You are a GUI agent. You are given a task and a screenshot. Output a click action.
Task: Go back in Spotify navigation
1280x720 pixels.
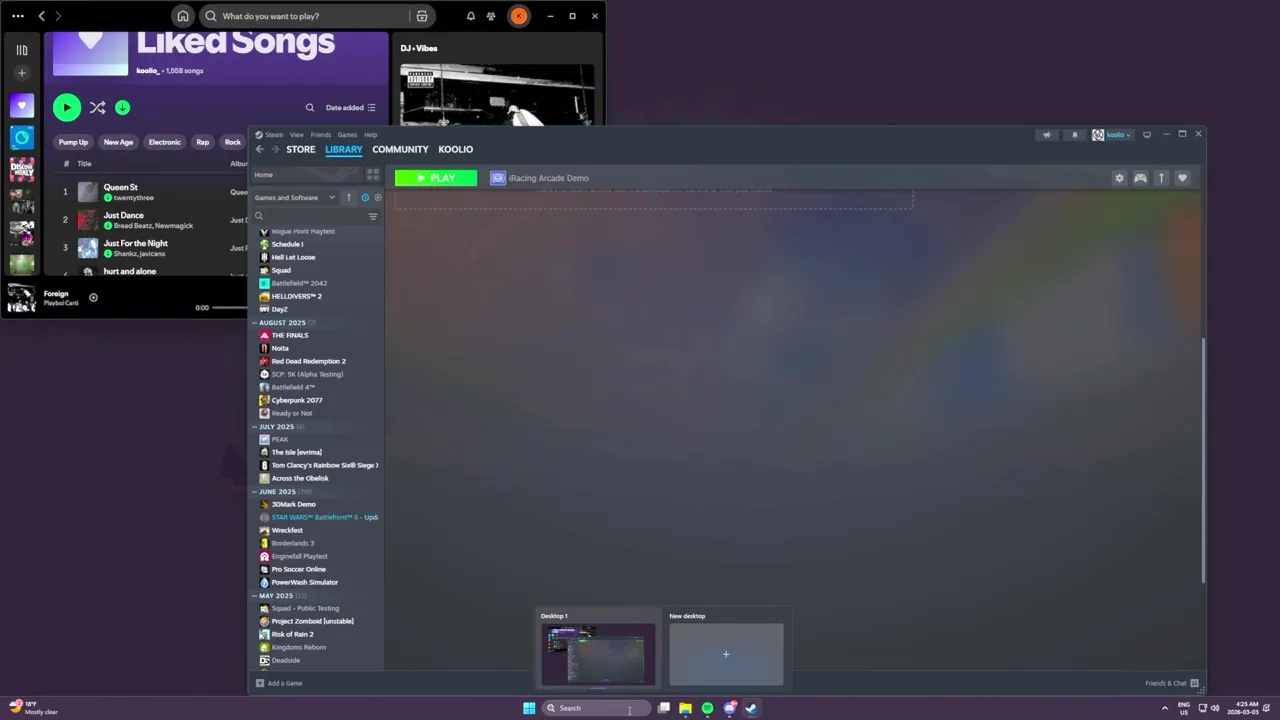41,16
